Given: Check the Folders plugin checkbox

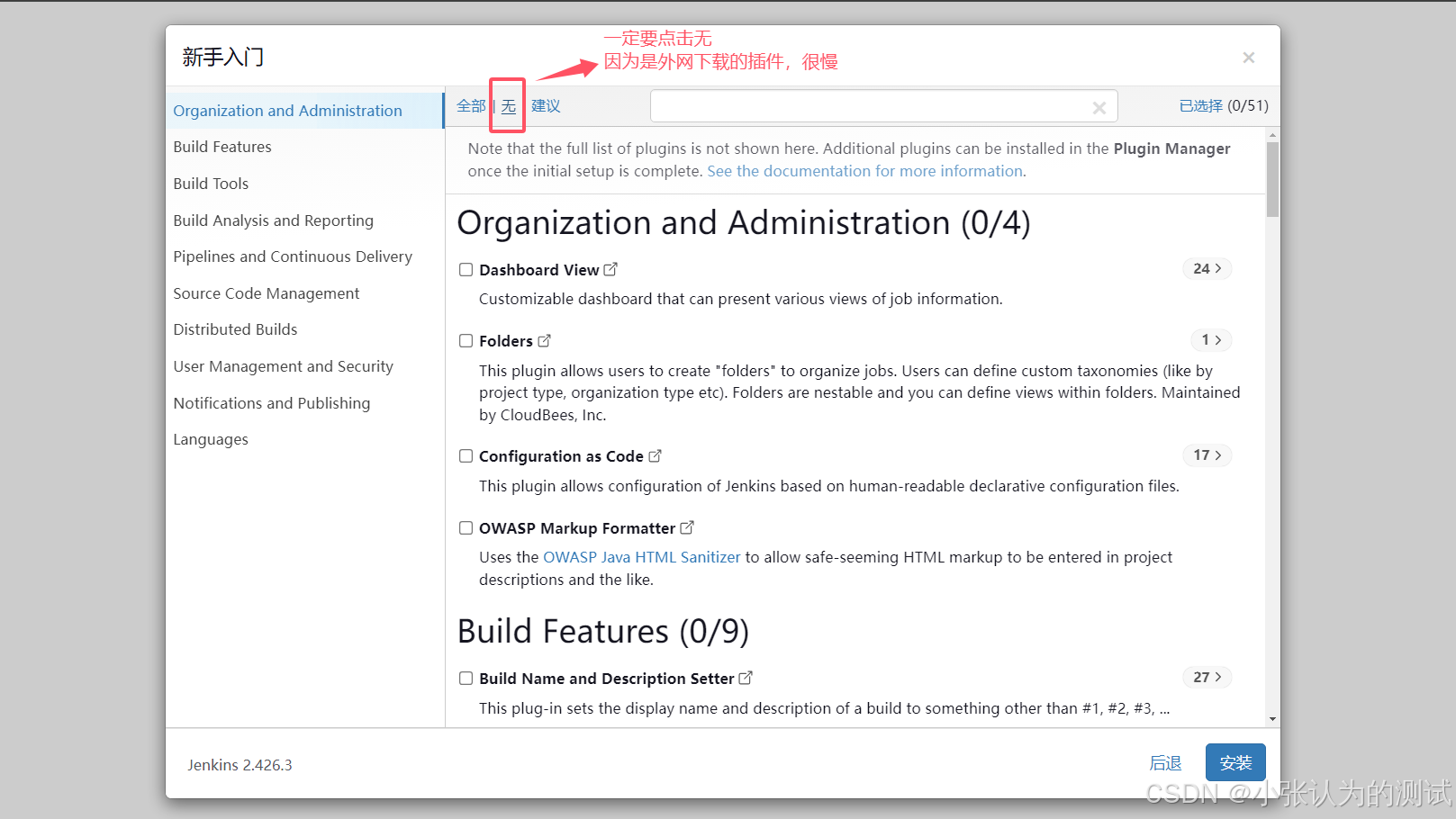Looking at the screenshot, I should point(466,340).
